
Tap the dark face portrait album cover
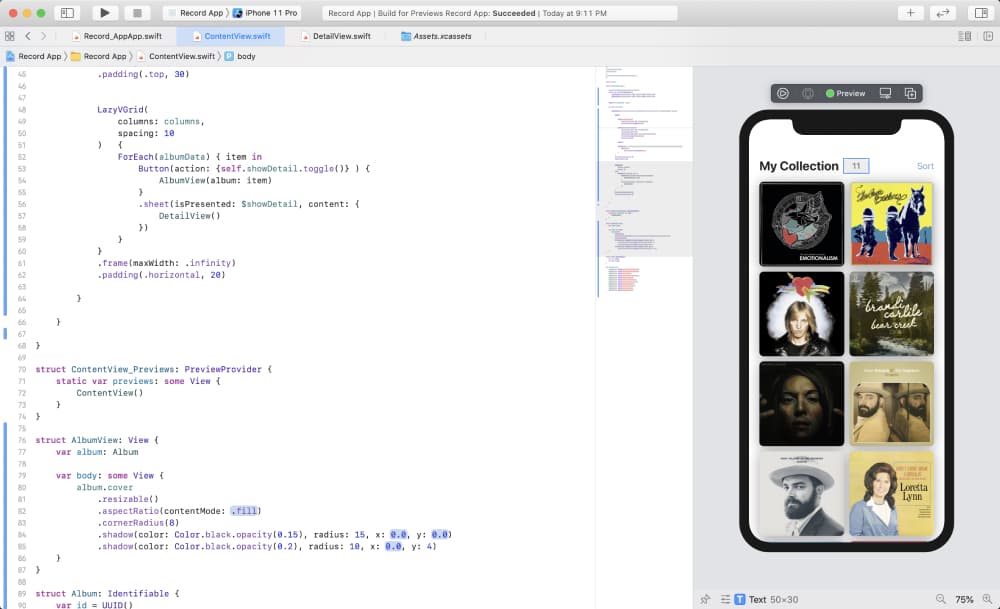point(802,404)
